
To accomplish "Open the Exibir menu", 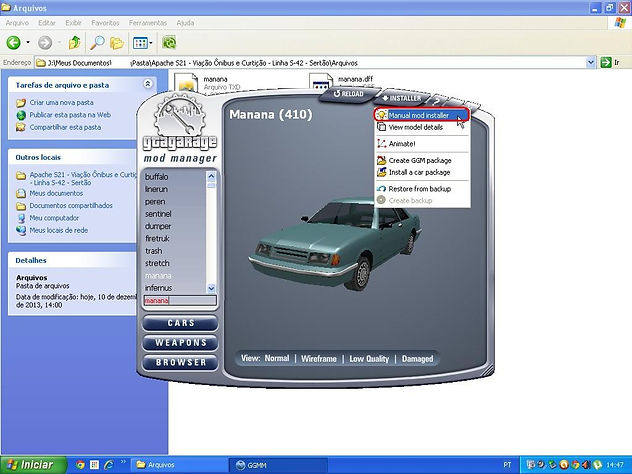I will (73, 23).
